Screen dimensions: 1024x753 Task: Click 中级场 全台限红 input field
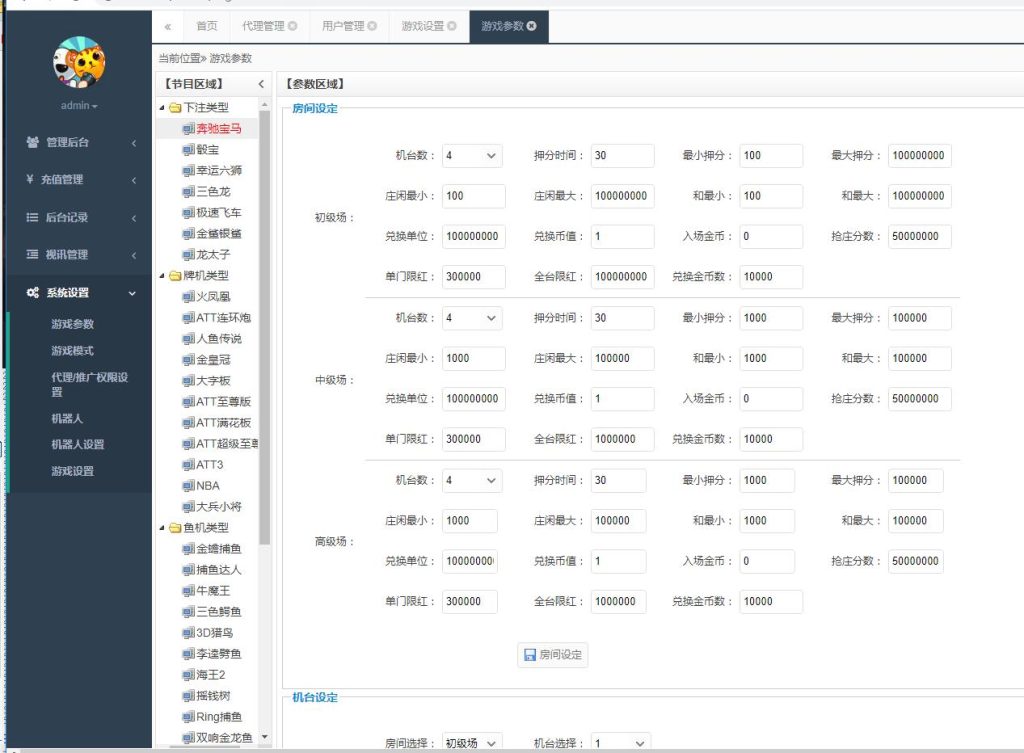[622, 440]
